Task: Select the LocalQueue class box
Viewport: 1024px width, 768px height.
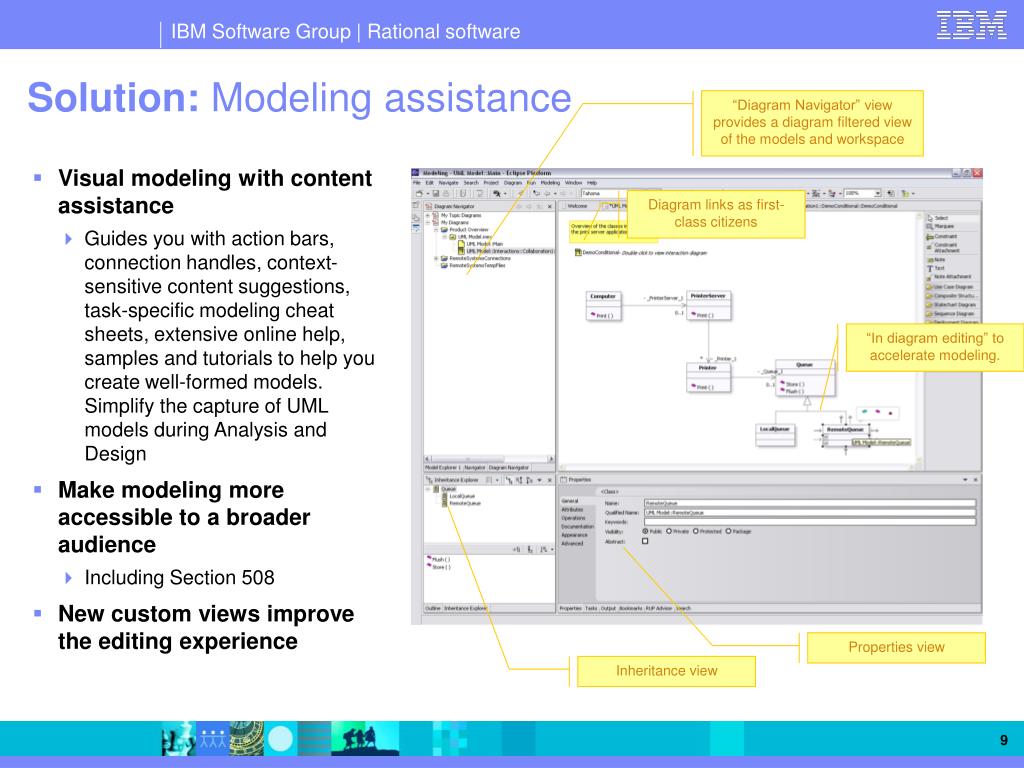Action: (775, 436)
